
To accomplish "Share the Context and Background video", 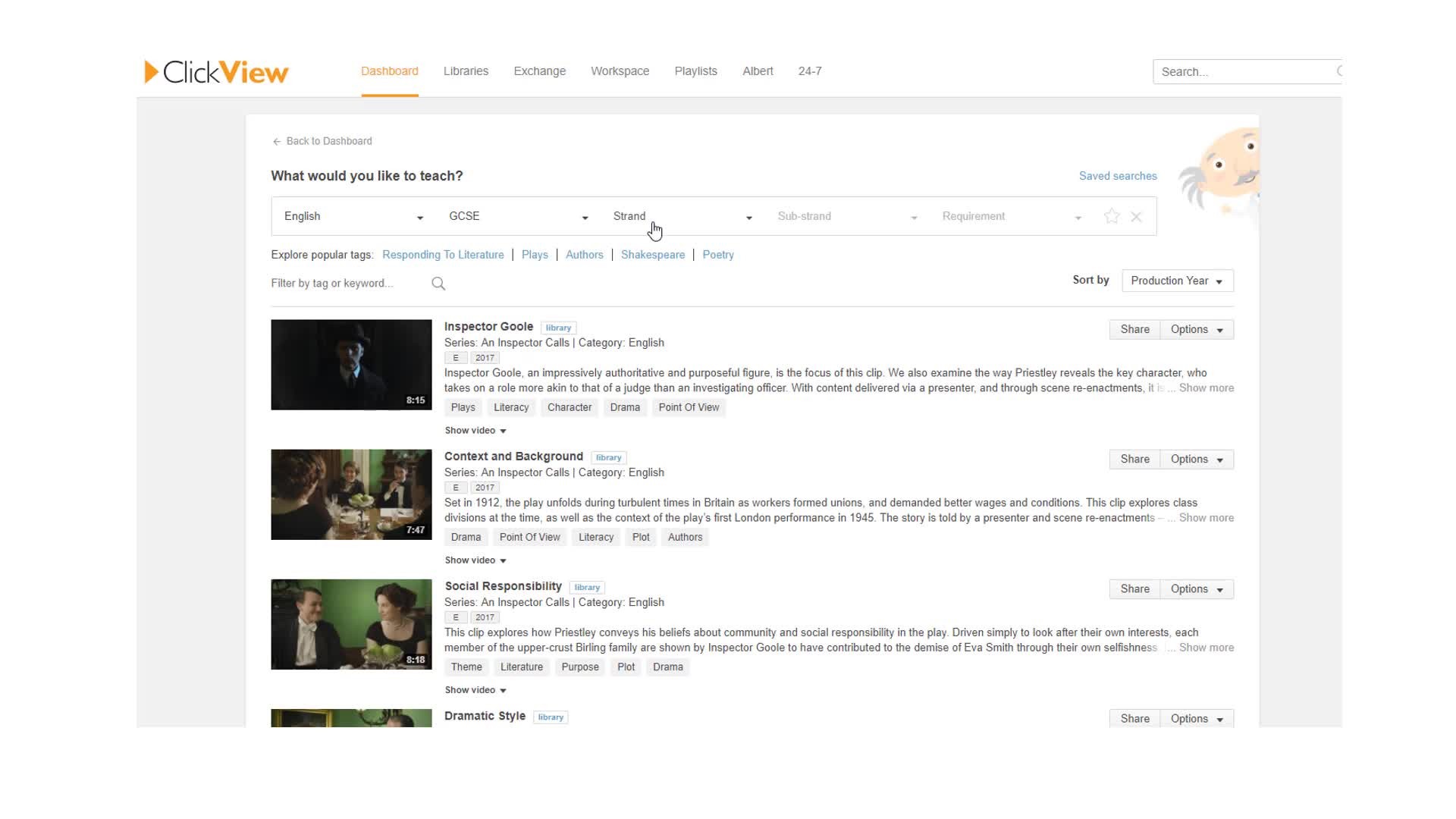I will tap(1134, 460).
